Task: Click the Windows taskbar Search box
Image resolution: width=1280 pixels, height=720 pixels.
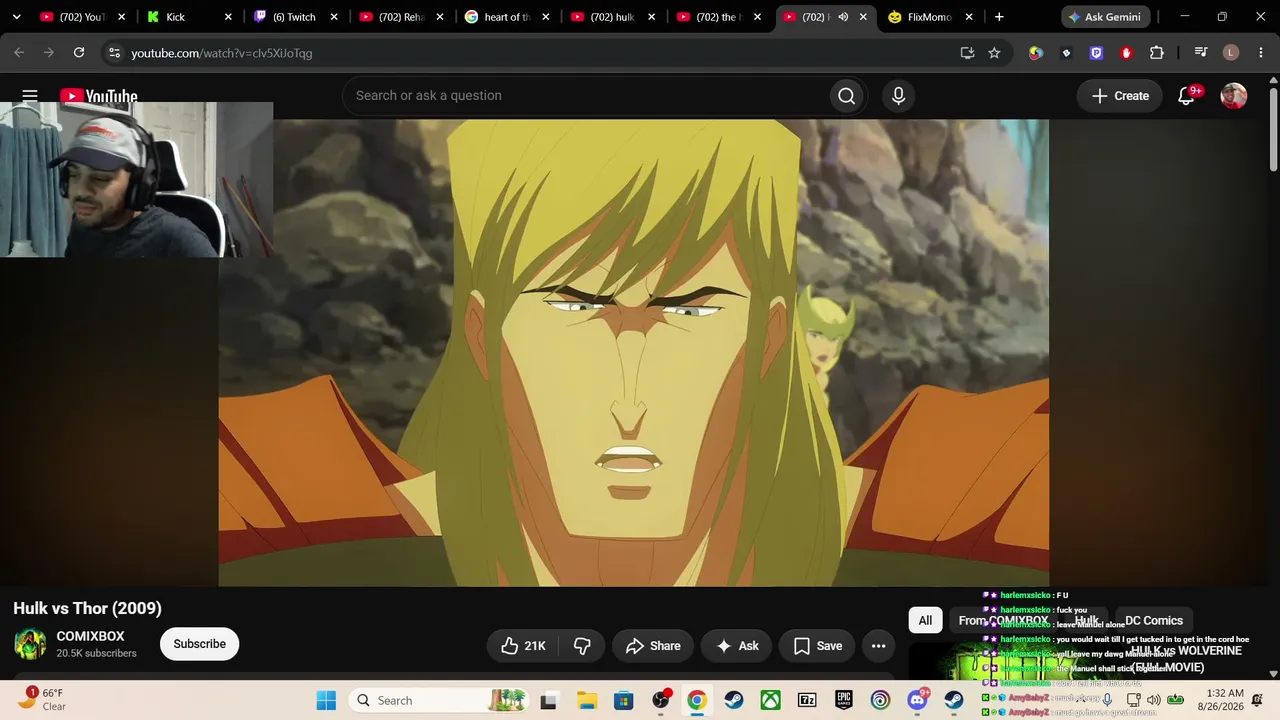Action: pyautogui.click(x=439, y=701)
